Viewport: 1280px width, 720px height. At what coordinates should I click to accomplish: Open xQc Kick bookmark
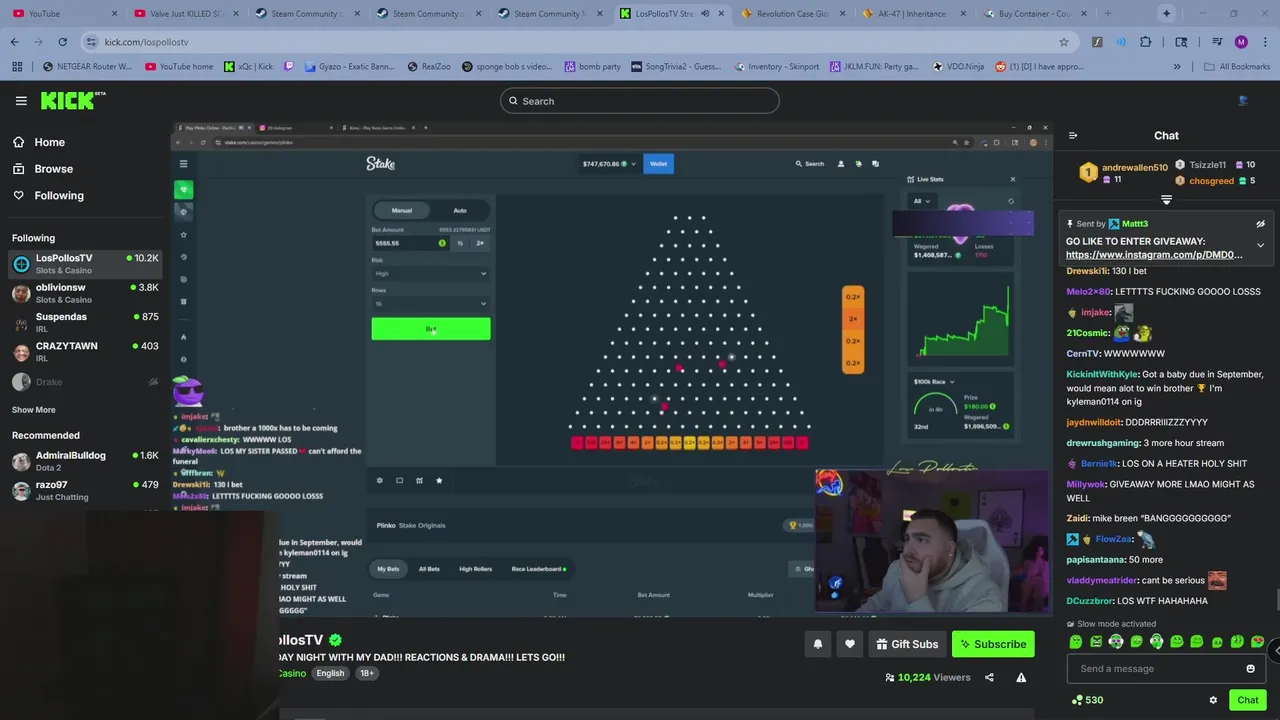pyautogui.click(x=248, y=67)
